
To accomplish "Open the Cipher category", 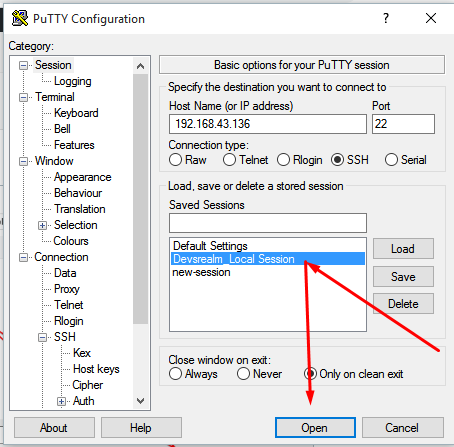I will tap(88, 385).
